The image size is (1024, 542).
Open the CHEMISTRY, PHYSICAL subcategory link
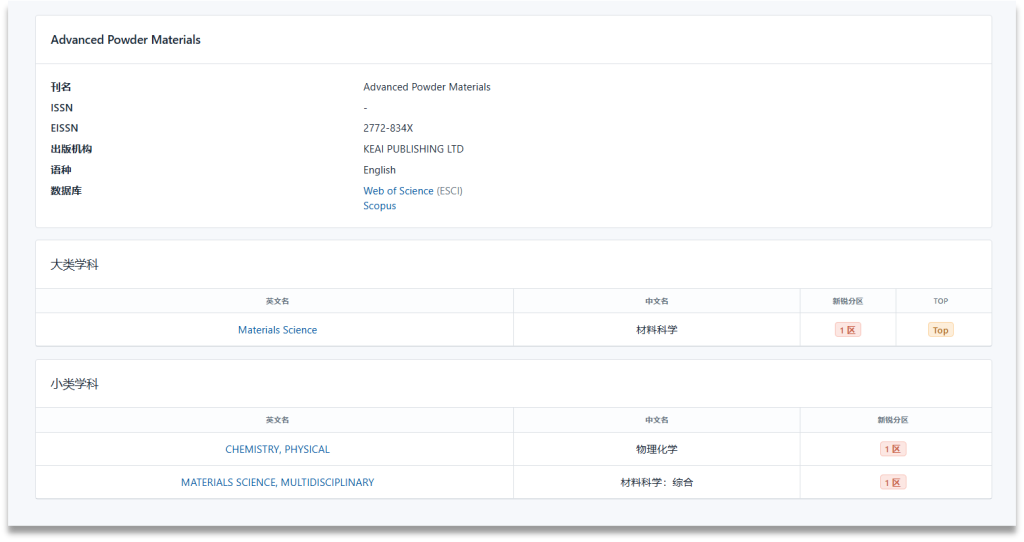(x=277, y=450)
